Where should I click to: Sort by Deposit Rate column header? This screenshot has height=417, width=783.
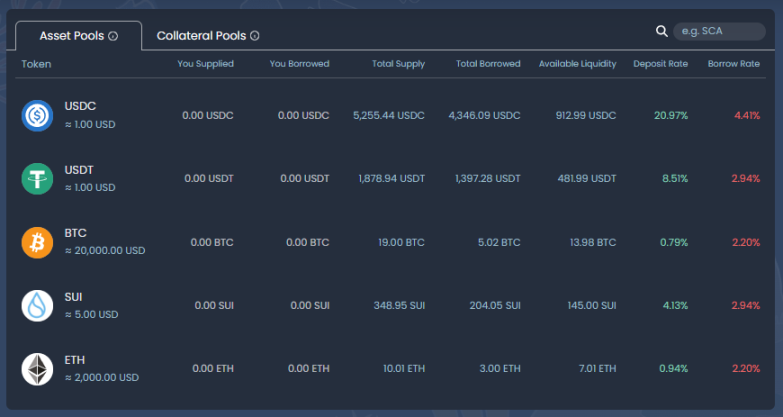(x=660, y=64)
